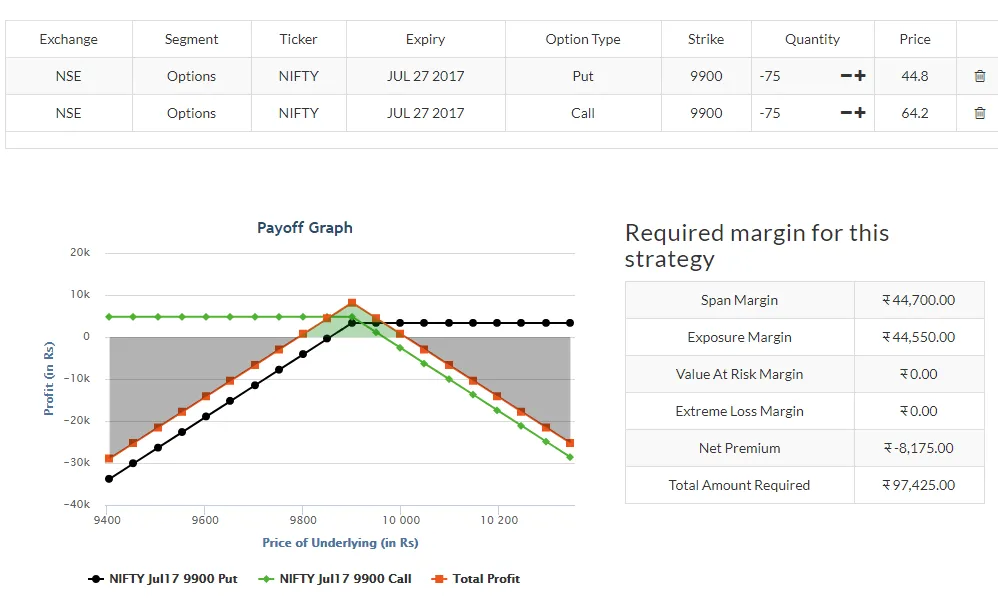Click the Put row price 44.8

(x=914, y=76)
